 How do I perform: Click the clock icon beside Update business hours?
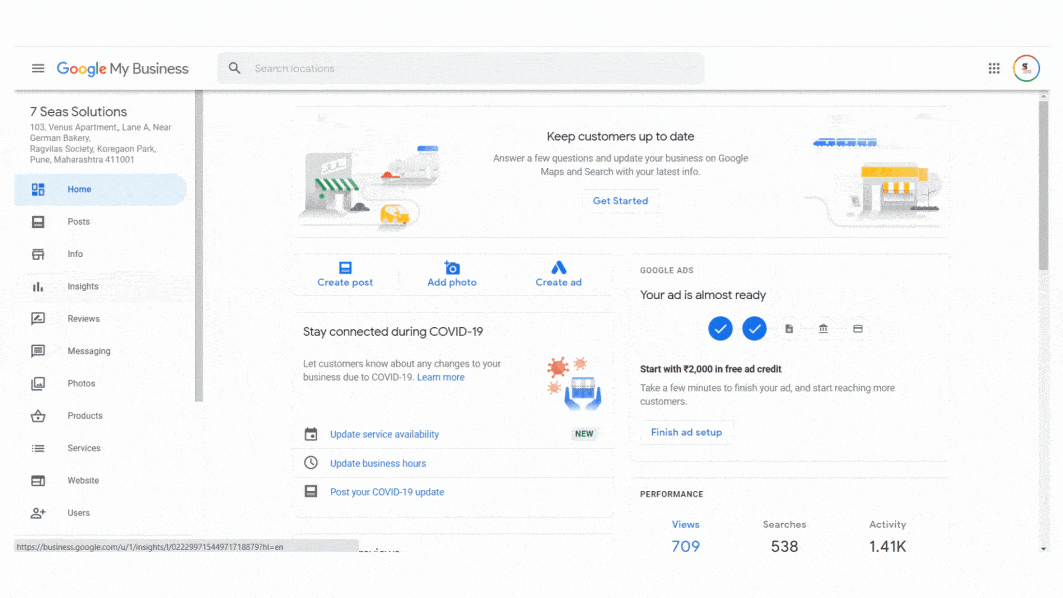tap(310, 462)
